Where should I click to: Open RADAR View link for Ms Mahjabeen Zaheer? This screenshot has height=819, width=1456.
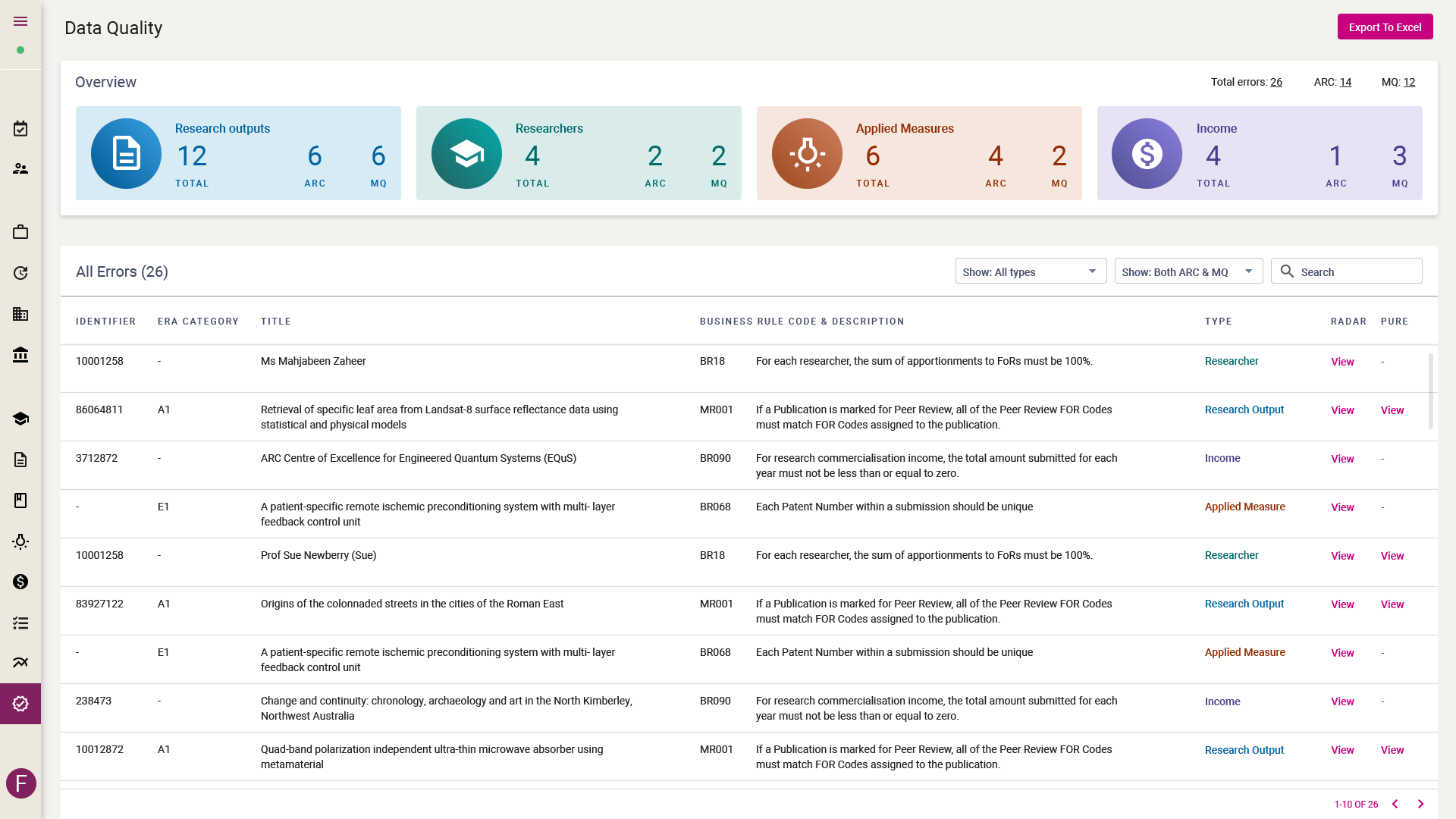[x=1342, y=362]
